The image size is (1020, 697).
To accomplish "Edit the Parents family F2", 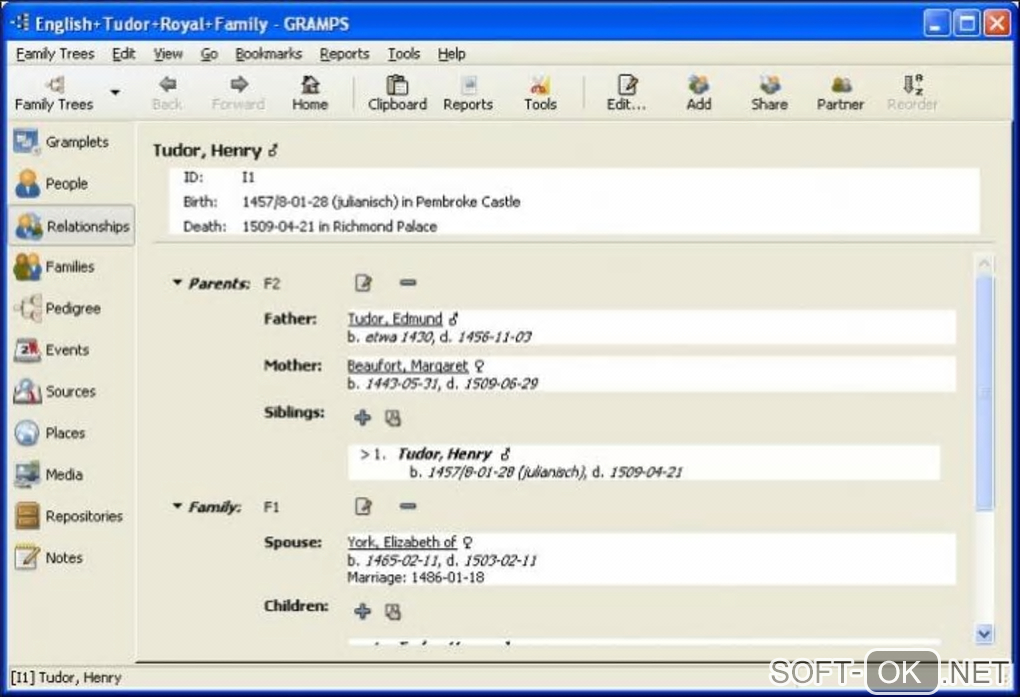I will [363, 283].
